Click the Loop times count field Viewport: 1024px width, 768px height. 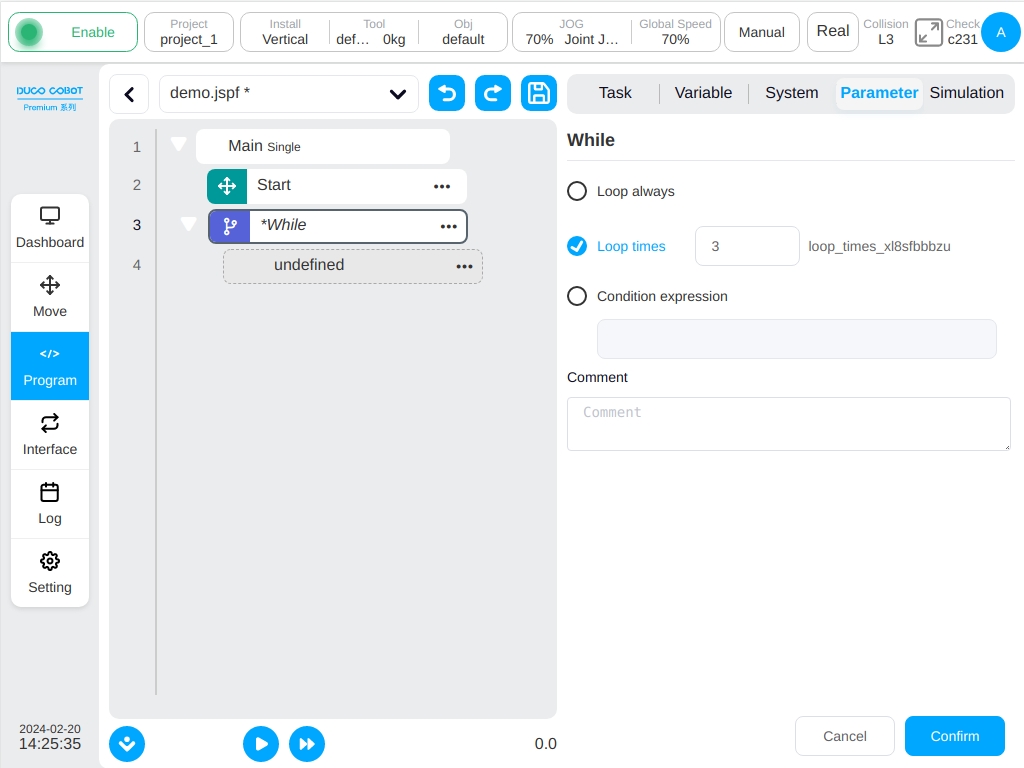tap(747, 246)
